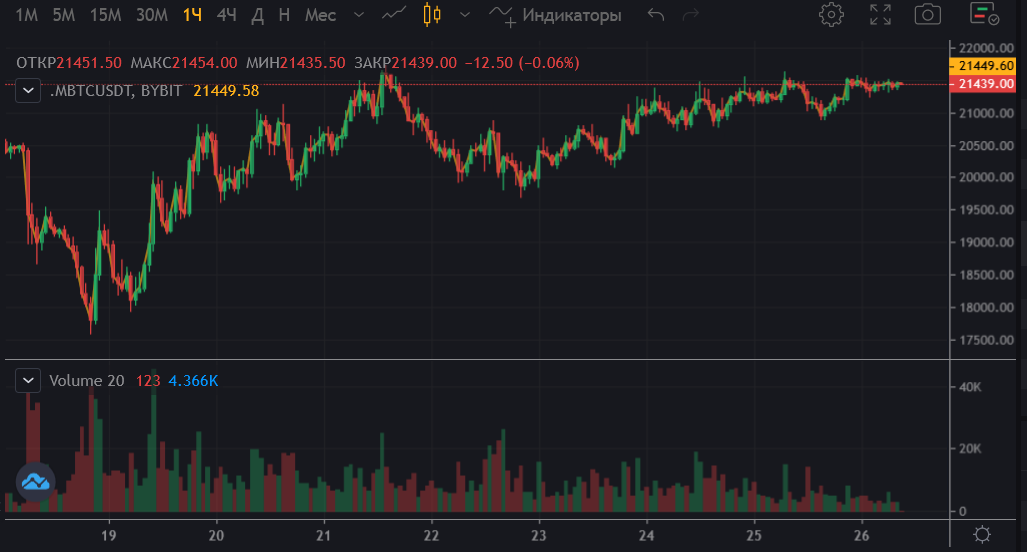Screen dimensions: 1027x552
Task: Enter fullscreen chart mode
Action: coord(880,15)
